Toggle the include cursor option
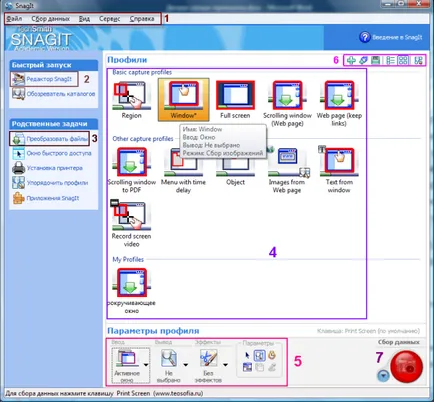Screen dimensions: 434x402 (x=247, y=356)
